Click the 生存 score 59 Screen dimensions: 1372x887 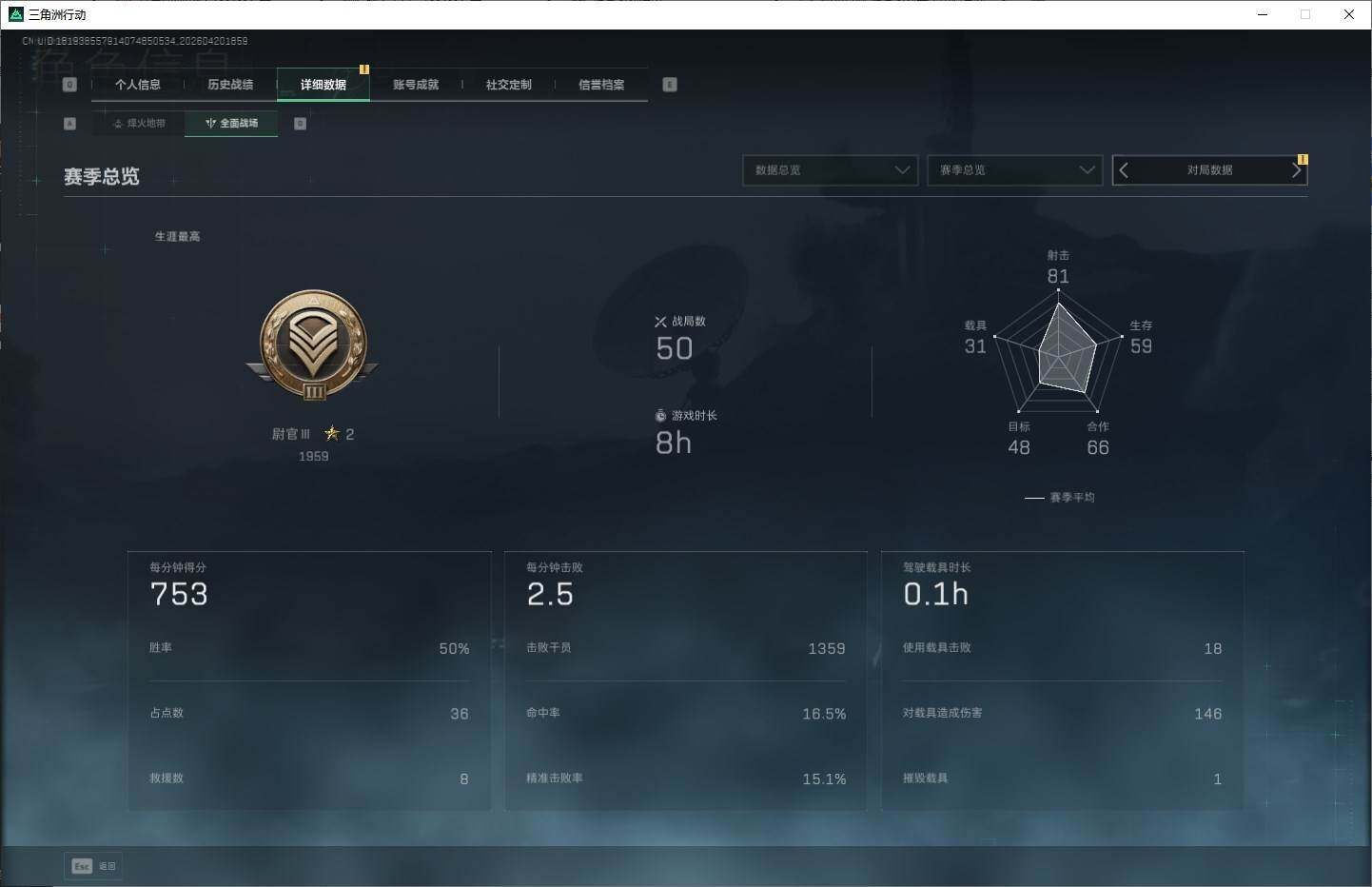(x=1142, y=346)
